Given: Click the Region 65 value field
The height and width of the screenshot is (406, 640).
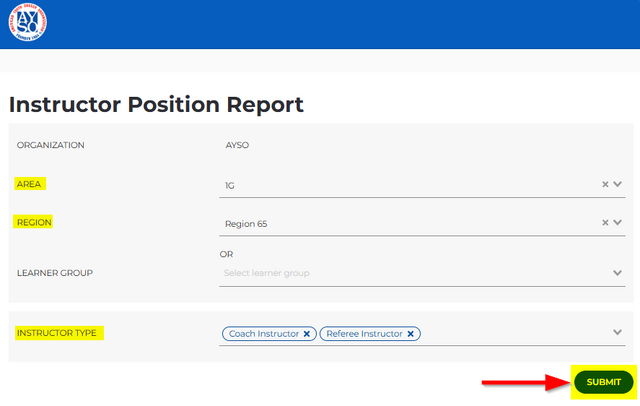Looking at the screenshot, I should coord(400,224).
